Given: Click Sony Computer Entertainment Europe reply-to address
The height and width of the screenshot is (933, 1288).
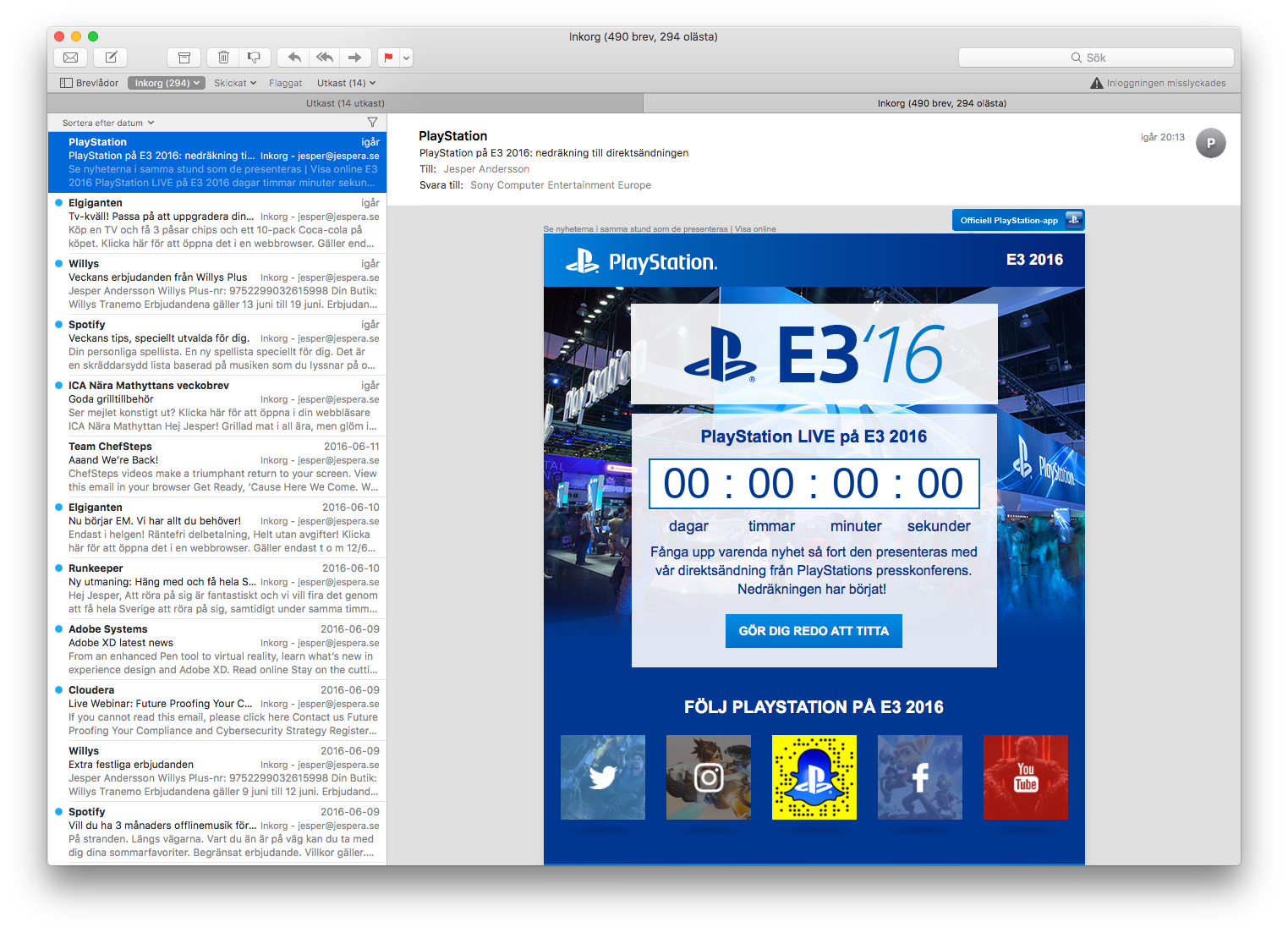Looking at the screenshot, I should (561, 185).
